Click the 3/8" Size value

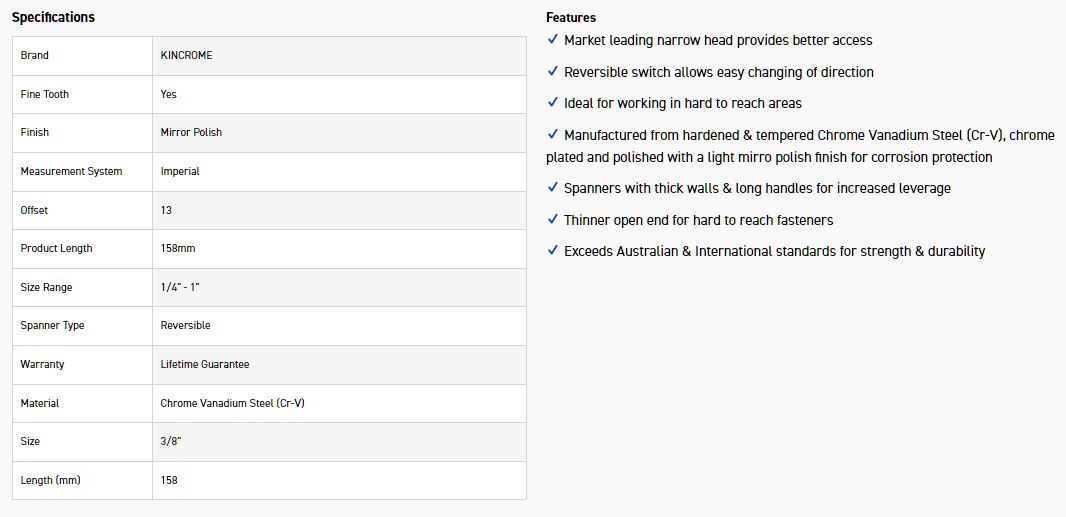(171, 441)
